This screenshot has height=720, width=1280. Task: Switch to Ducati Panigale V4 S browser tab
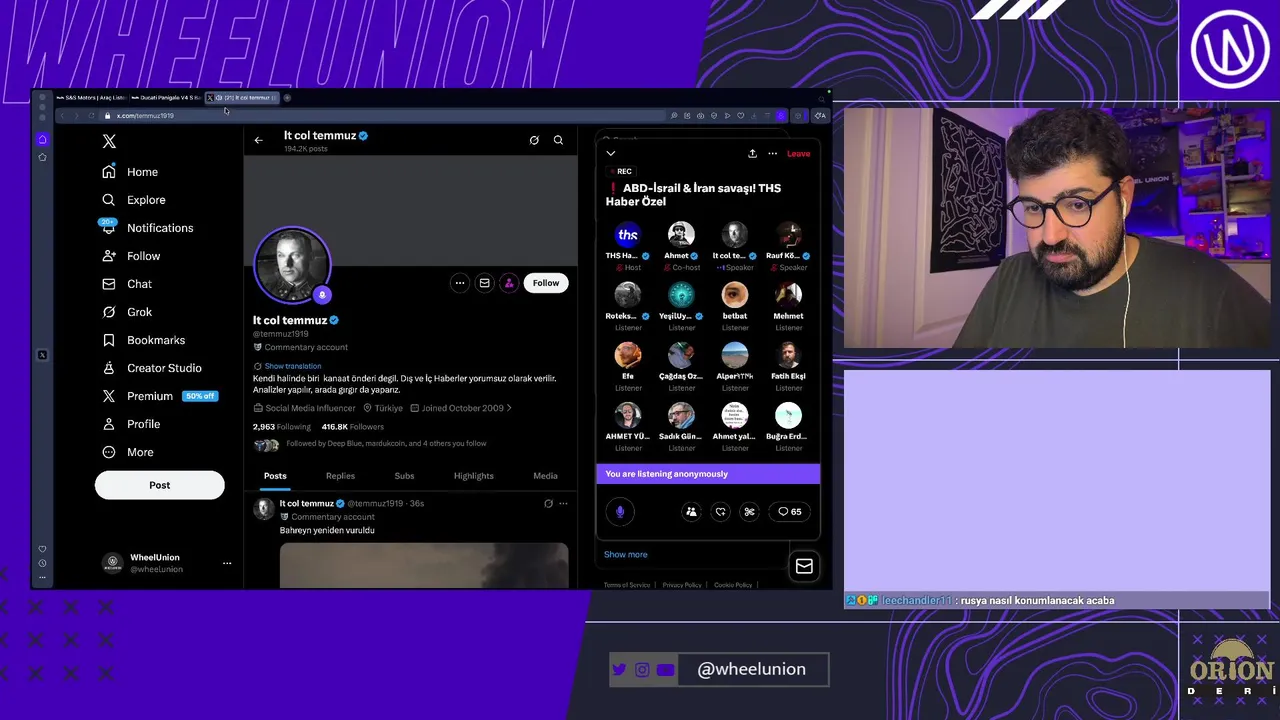tap(166, 98)
